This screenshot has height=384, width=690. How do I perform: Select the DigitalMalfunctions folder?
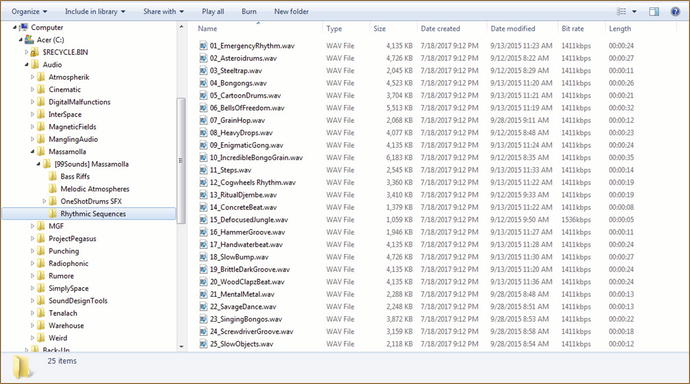pyautogui.click(x=79, y=102)
